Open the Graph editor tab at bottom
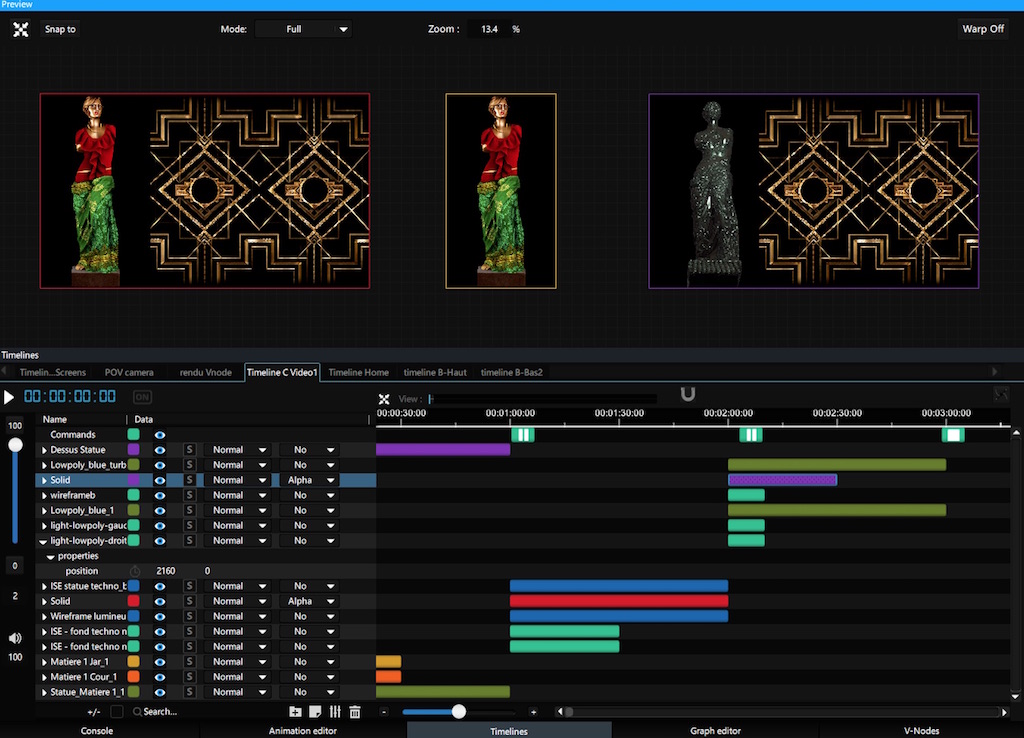This screenshot has width=1024, height=738. pos(715,730)
